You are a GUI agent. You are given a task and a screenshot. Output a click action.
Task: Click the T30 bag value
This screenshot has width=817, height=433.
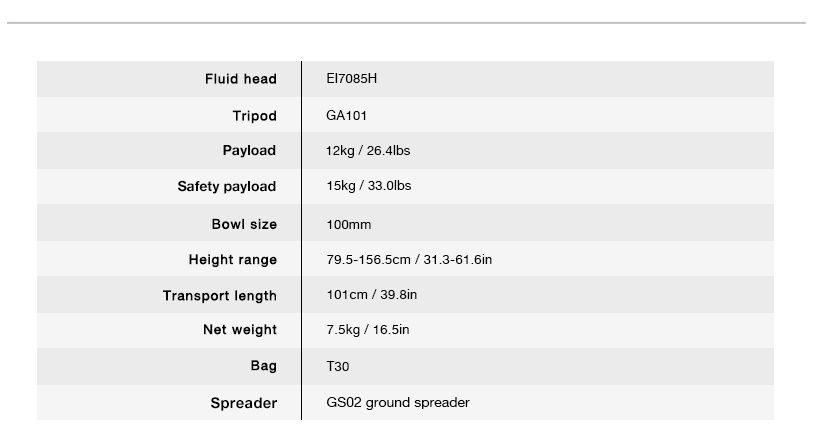coord(338,366)
